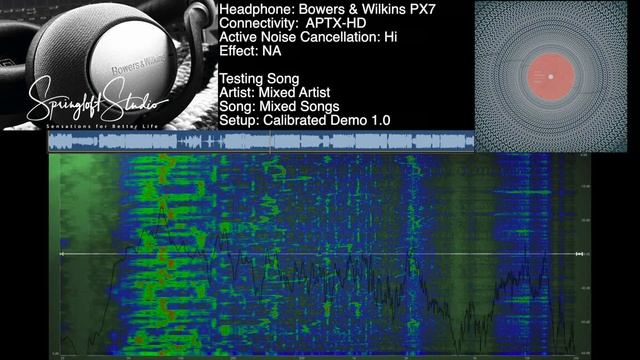This screenshot has height=360, width=640.
Task: Click the left handle of the horizontal reference line
Action: click(62, 254)
